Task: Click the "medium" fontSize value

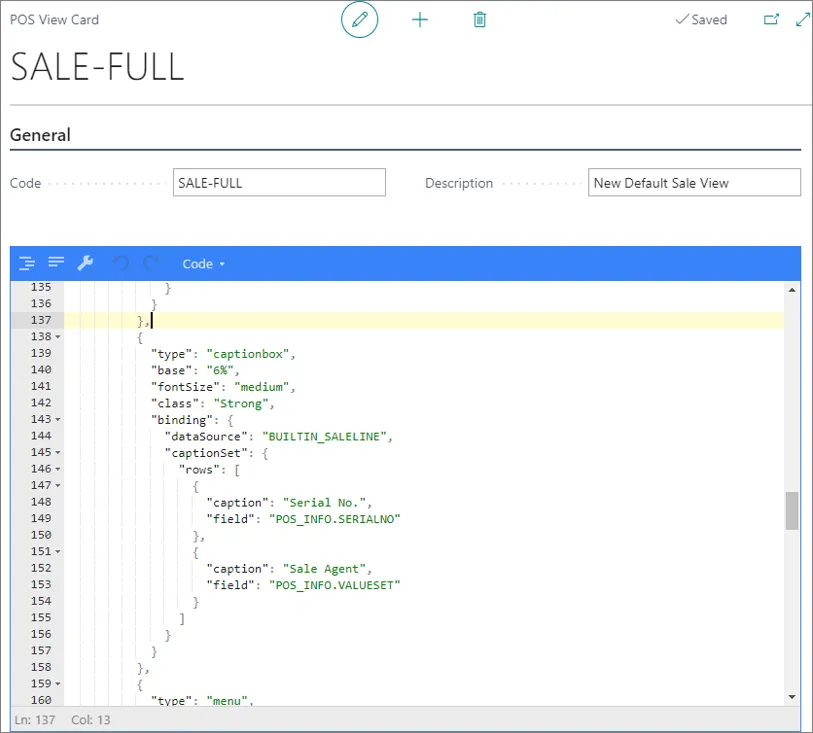Action: tap(261, 387)
